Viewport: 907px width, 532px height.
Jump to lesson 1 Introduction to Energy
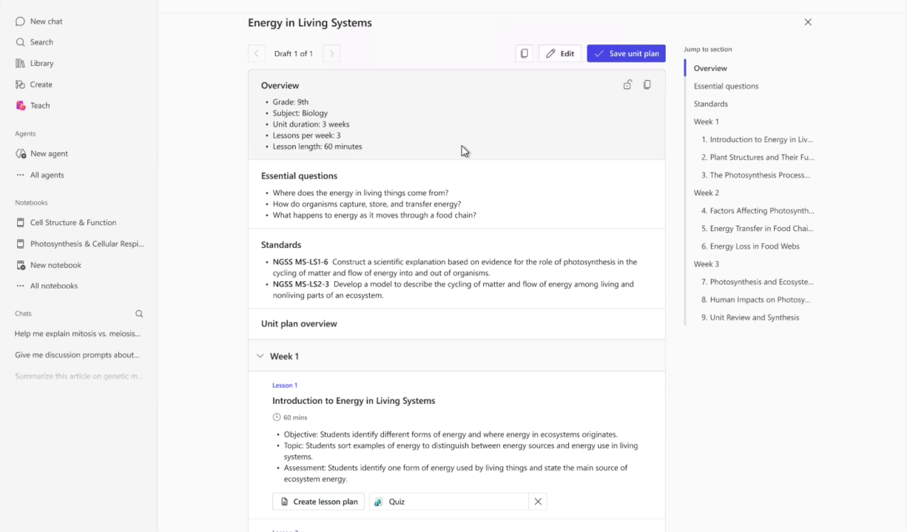point(757,139)
